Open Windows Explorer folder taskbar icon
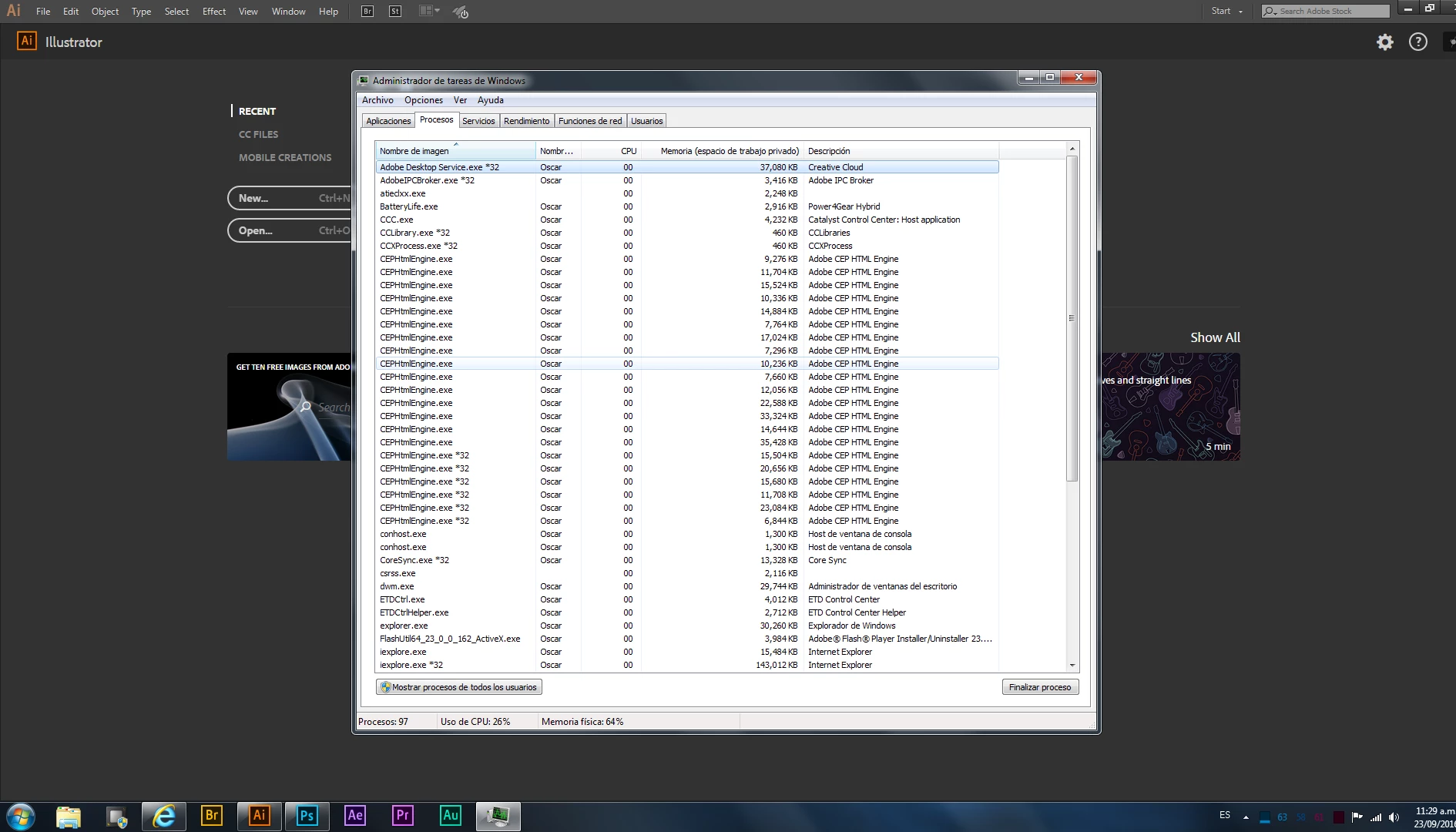1456x832 pixels. coord(69,817)
